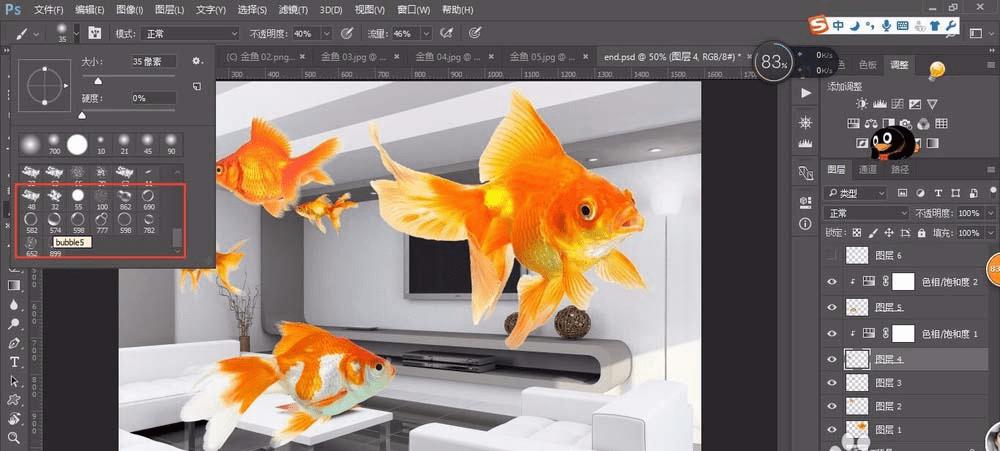Image resolution: width=1000 pixels, height=451 pixels.
Task: Select the Custom Shape tool
Action: pyautogui.click(x=14, y=400)
